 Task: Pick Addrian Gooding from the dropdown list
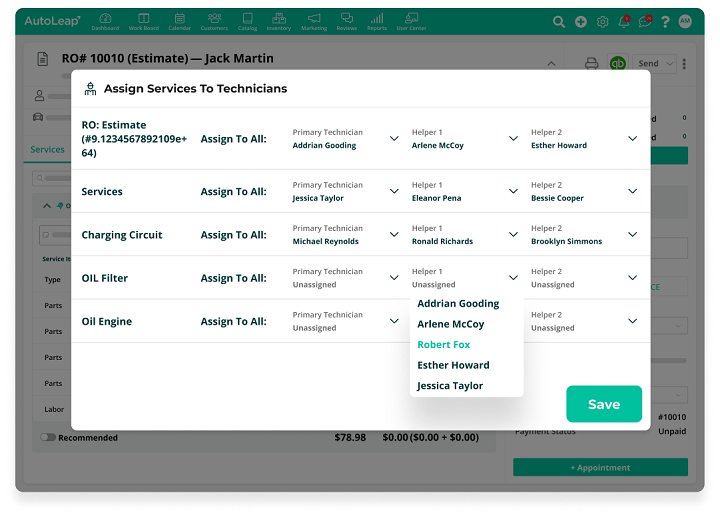click(x=458, y=304)
